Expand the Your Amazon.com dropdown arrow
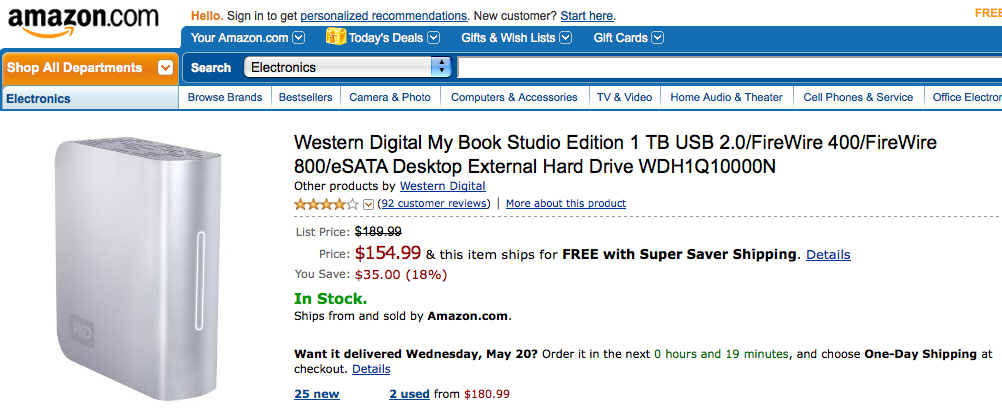This screenshot has width=1002, height=414. pyautogui.click(x=298, y=38)
